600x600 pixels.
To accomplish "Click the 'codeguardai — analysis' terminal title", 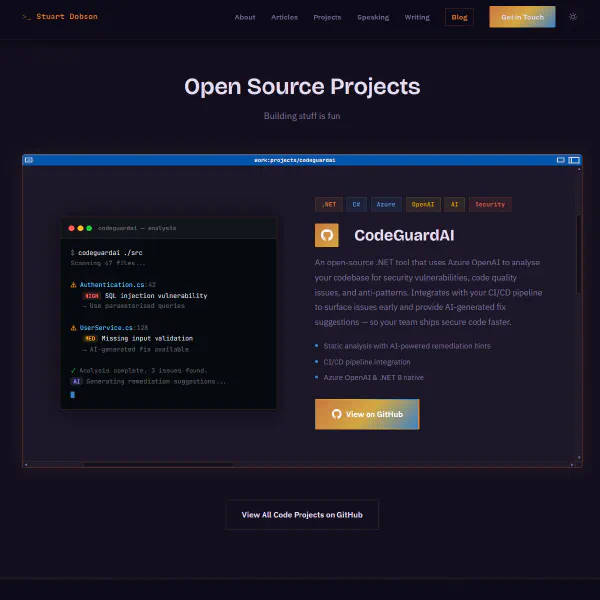I will 137,228.
